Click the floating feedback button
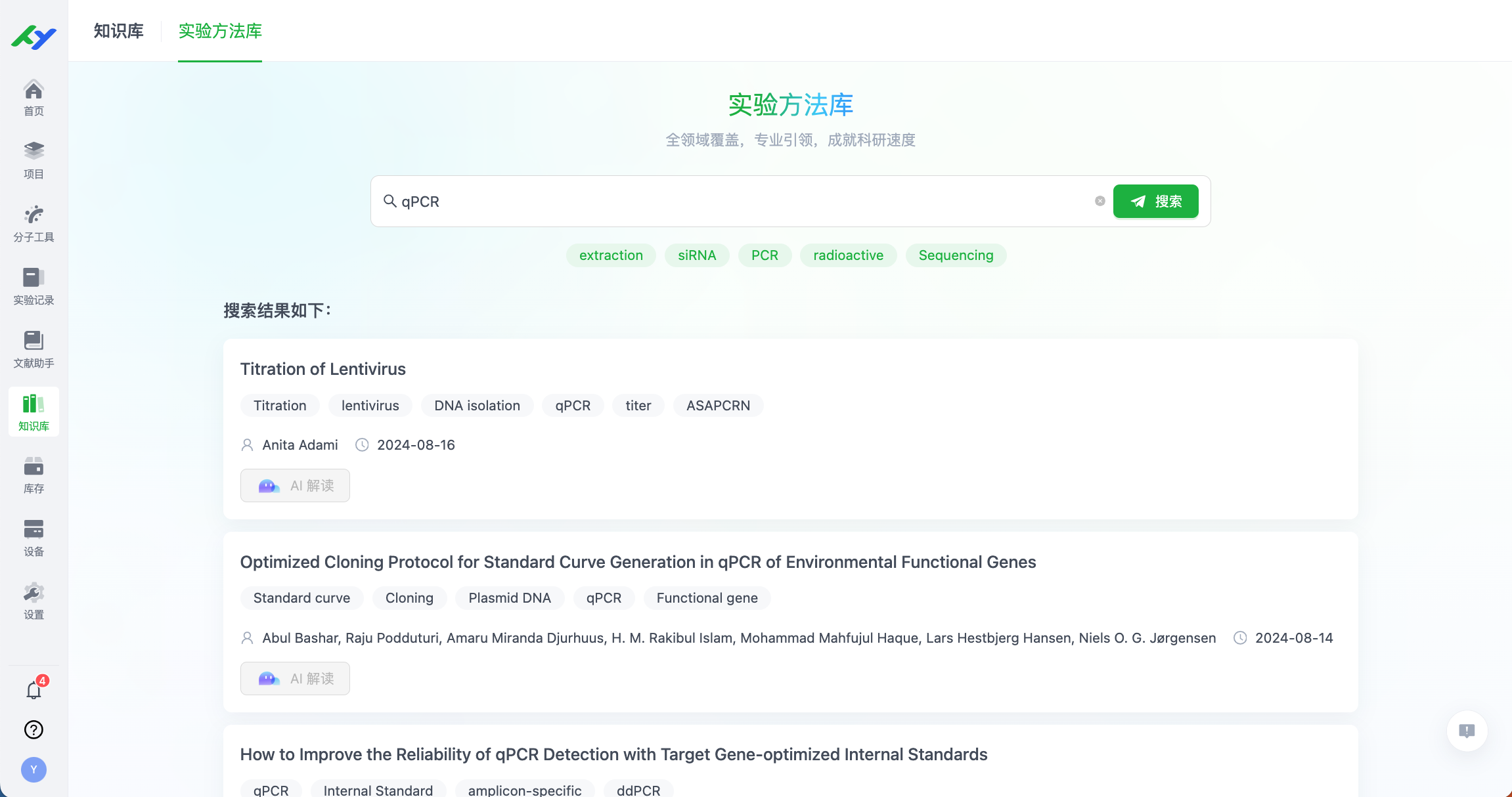Image resolution: width=1512 pixels, height=797 pixels. 1466,731
